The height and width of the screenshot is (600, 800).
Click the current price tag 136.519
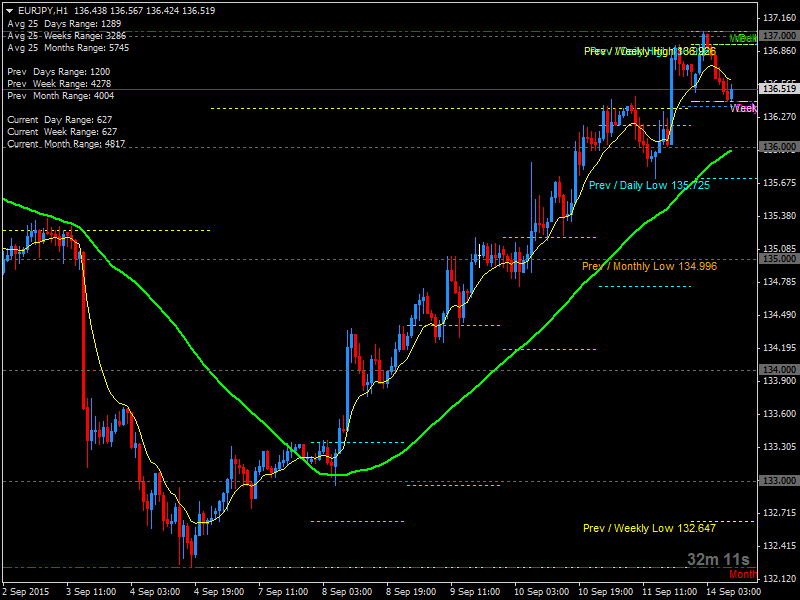point(779,88)
